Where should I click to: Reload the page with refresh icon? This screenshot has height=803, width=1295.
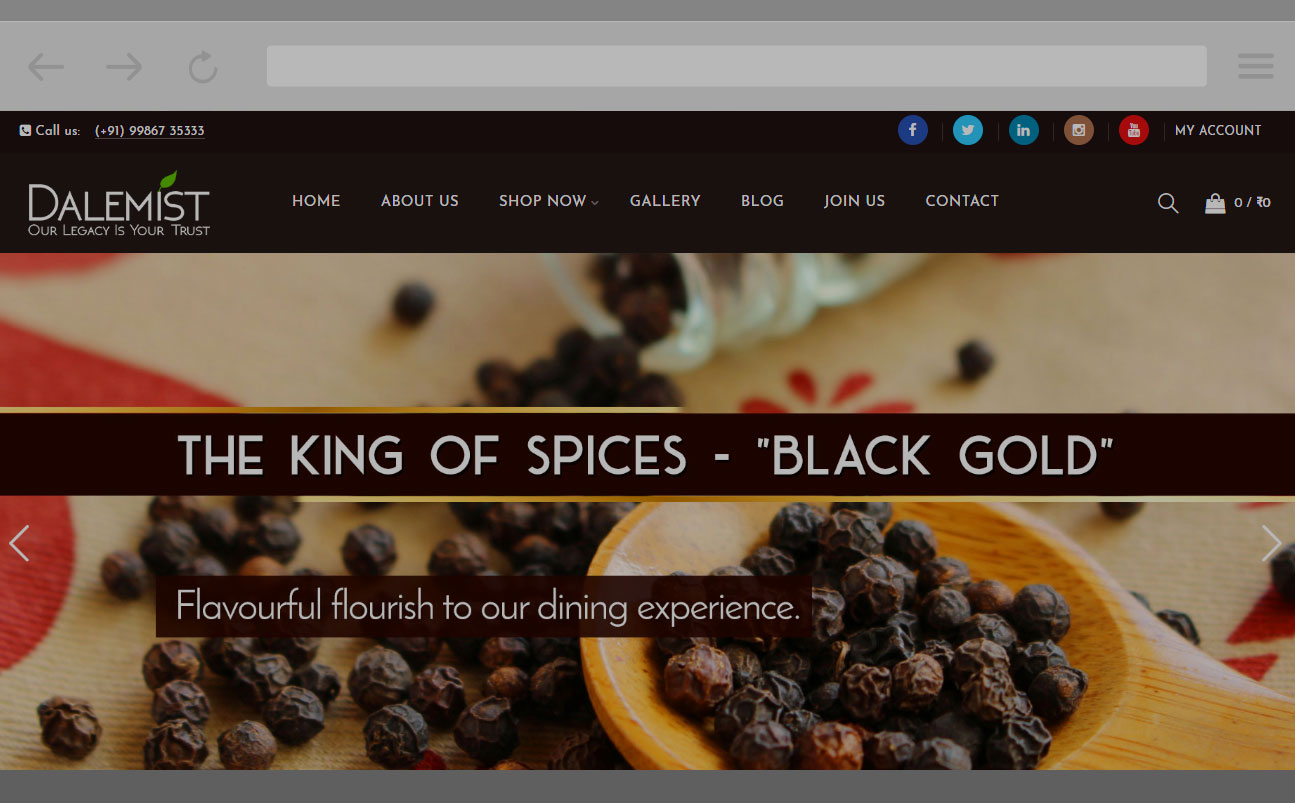point(203,67)
